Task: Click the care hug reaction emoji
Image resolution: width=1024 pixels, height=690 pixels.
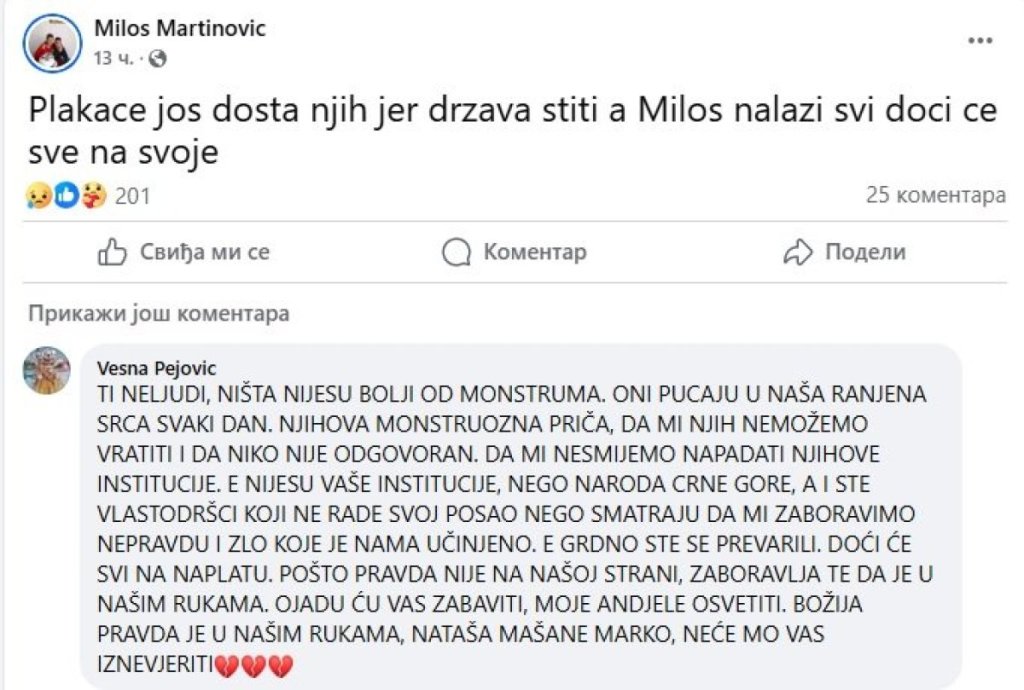Action: pyautogui.click(x=94, y=196)
